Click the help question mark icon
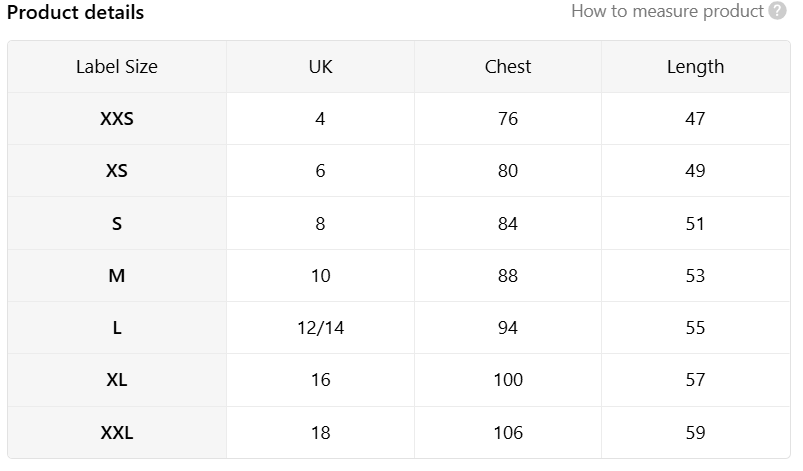The height and width of the screenshot is (471, 803). 777,11
